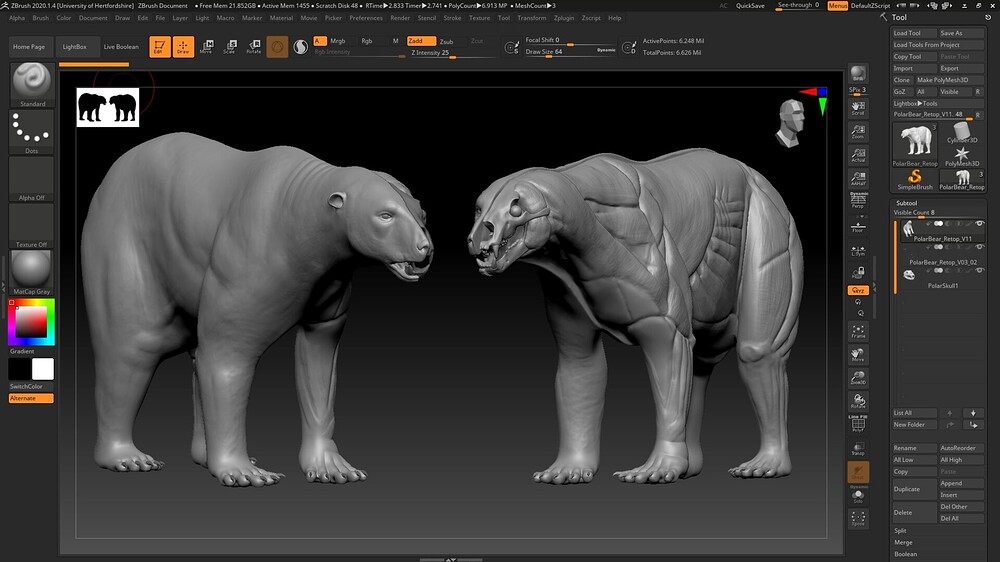Click the BPR render icon

(858, 74)
